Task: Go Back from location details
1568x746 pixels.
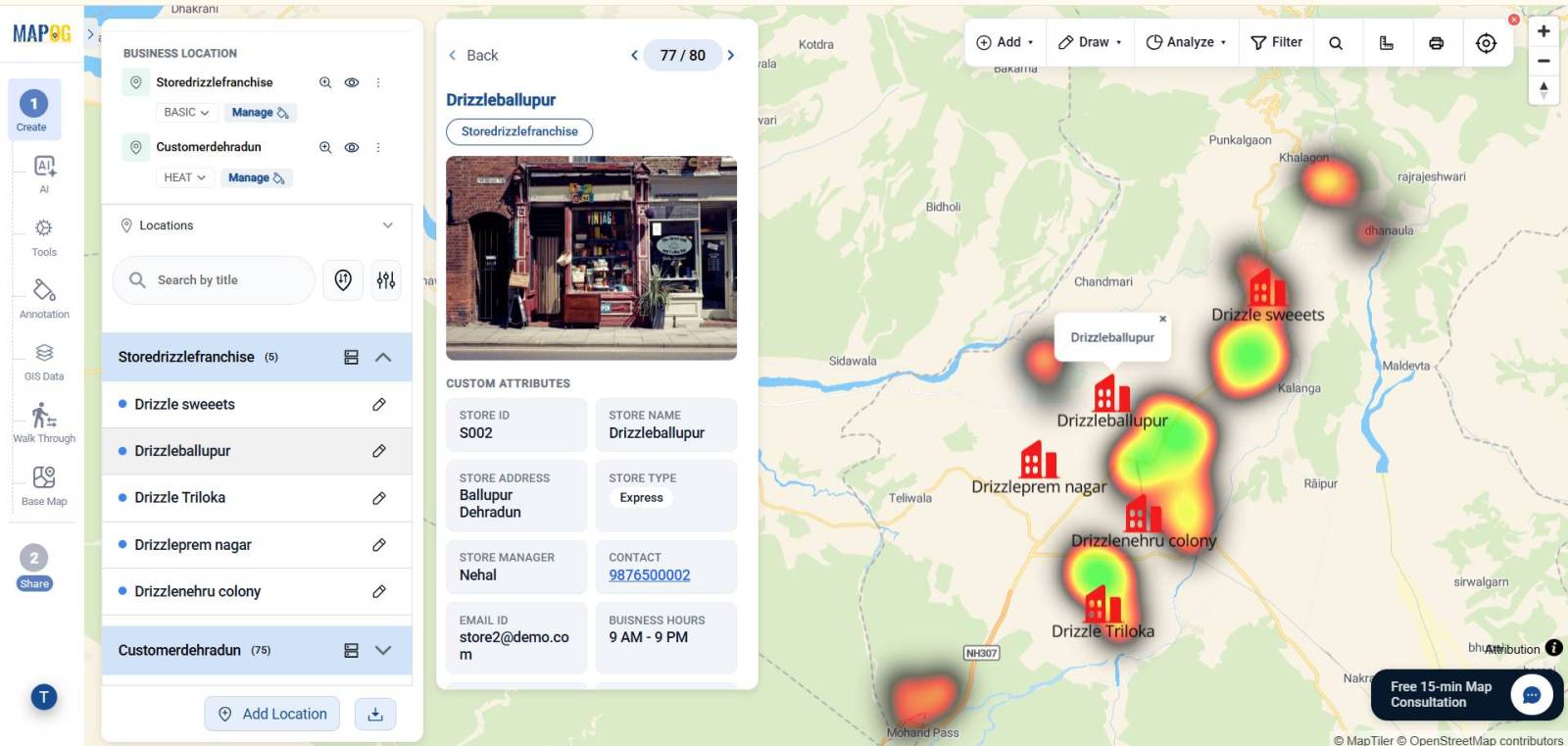Action: tap(473, 55)
